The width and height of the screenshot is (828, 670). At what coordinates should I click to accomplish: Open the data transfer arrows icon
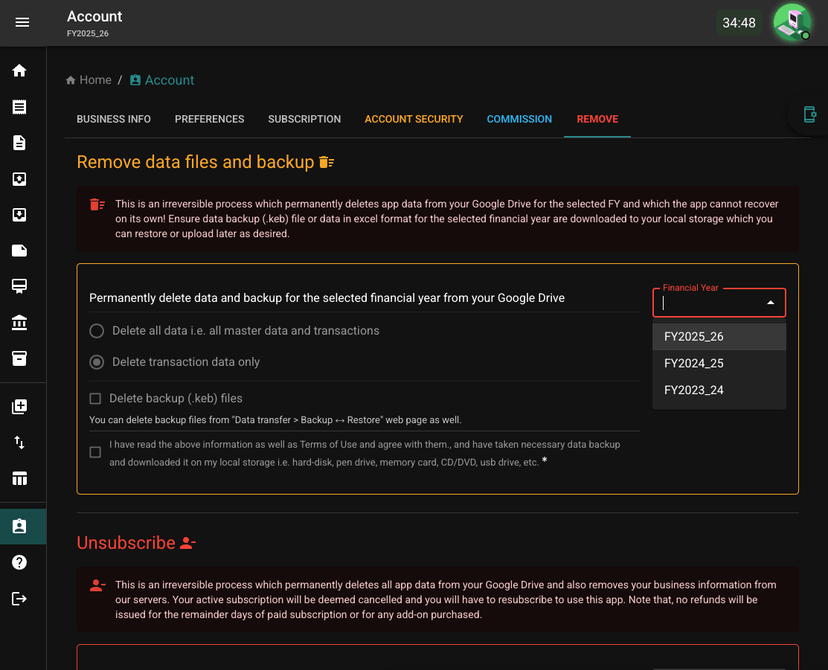click(x=20, y=442)
